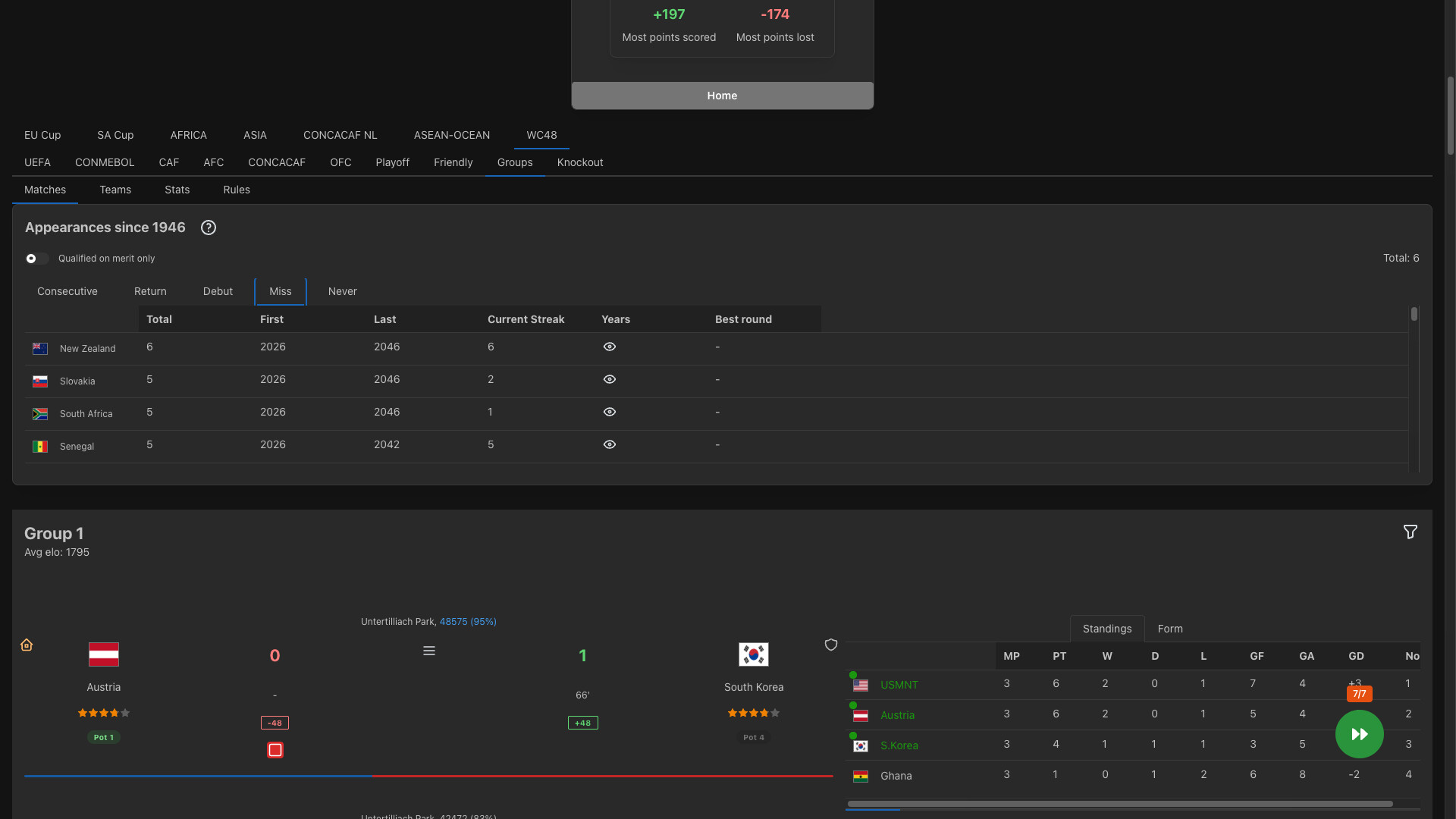Viewport: 1456px width, 819px height.
Task: Enable the Qualified on merit only toggle
Action: point(36,258)
